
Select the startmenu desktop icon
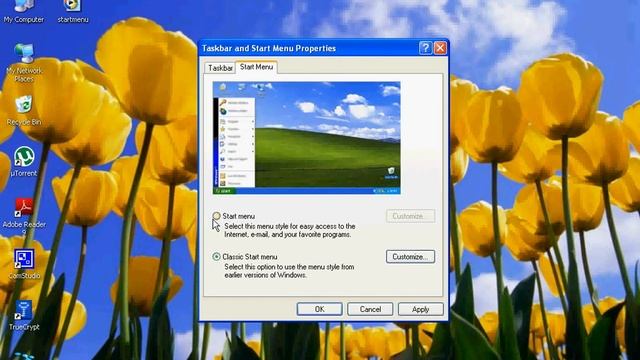click(x=73, y=11)
